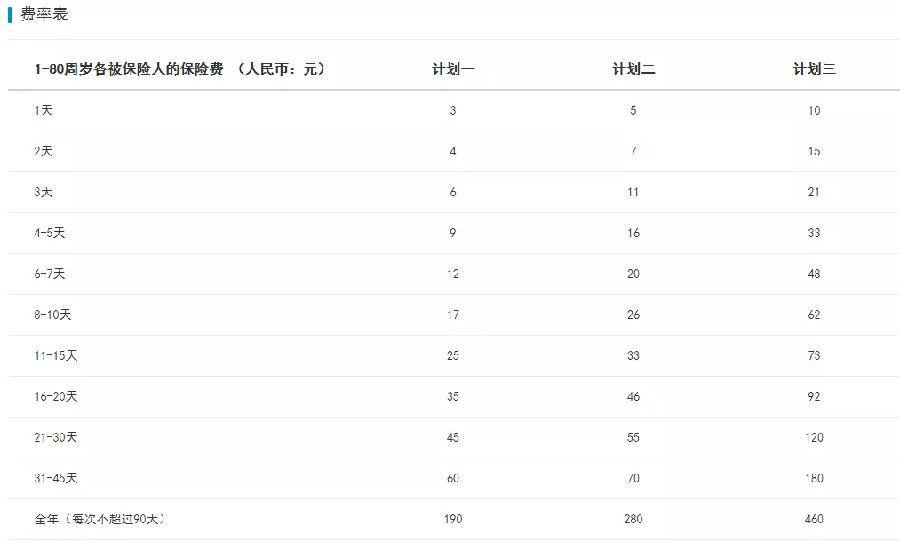This screenshot has width=900, height=542.
Task: Click the 计划三 price 460 for 全年
Action: [x=814, y=519]
